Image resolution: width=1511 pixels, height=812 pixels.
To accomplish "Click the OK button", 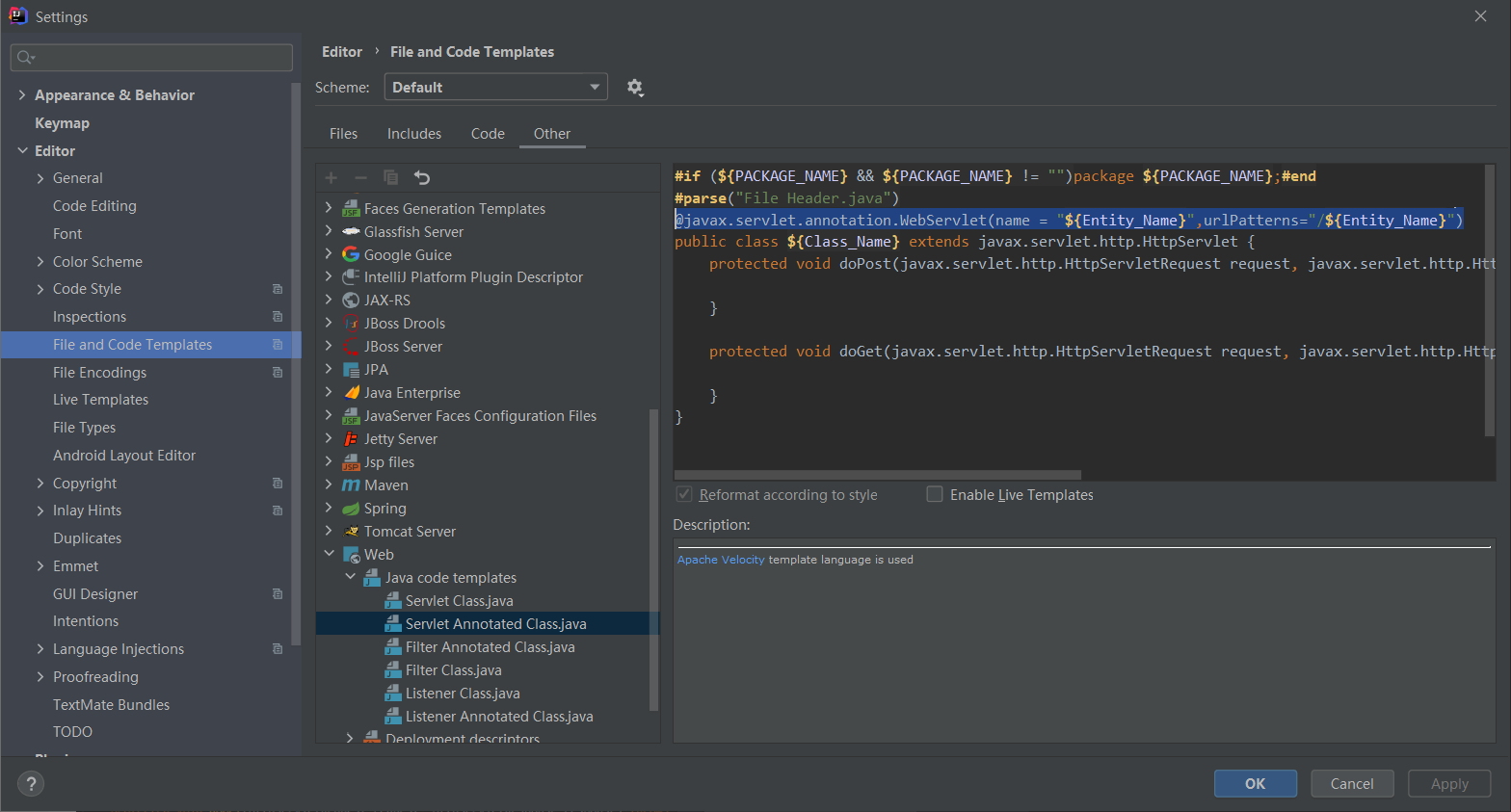I will (x=1255, y=783).
